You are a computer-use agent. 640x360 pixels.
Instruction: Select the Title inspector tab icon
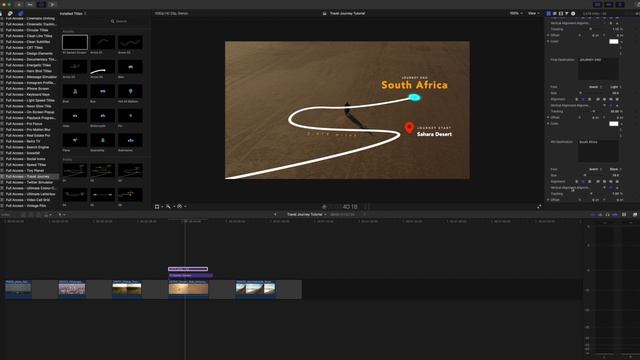coord(549,13)
